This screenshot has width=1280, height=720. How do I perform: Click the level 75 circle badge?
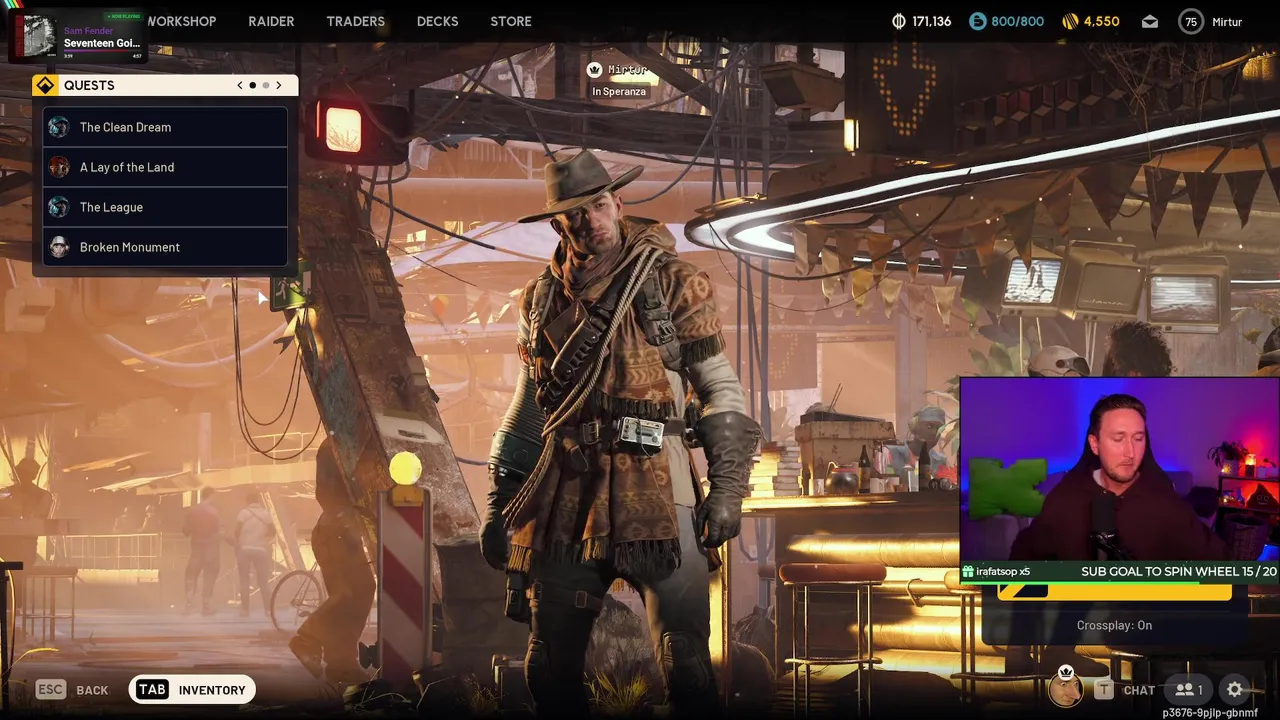pyautogui.click(x=1190, y=21)
